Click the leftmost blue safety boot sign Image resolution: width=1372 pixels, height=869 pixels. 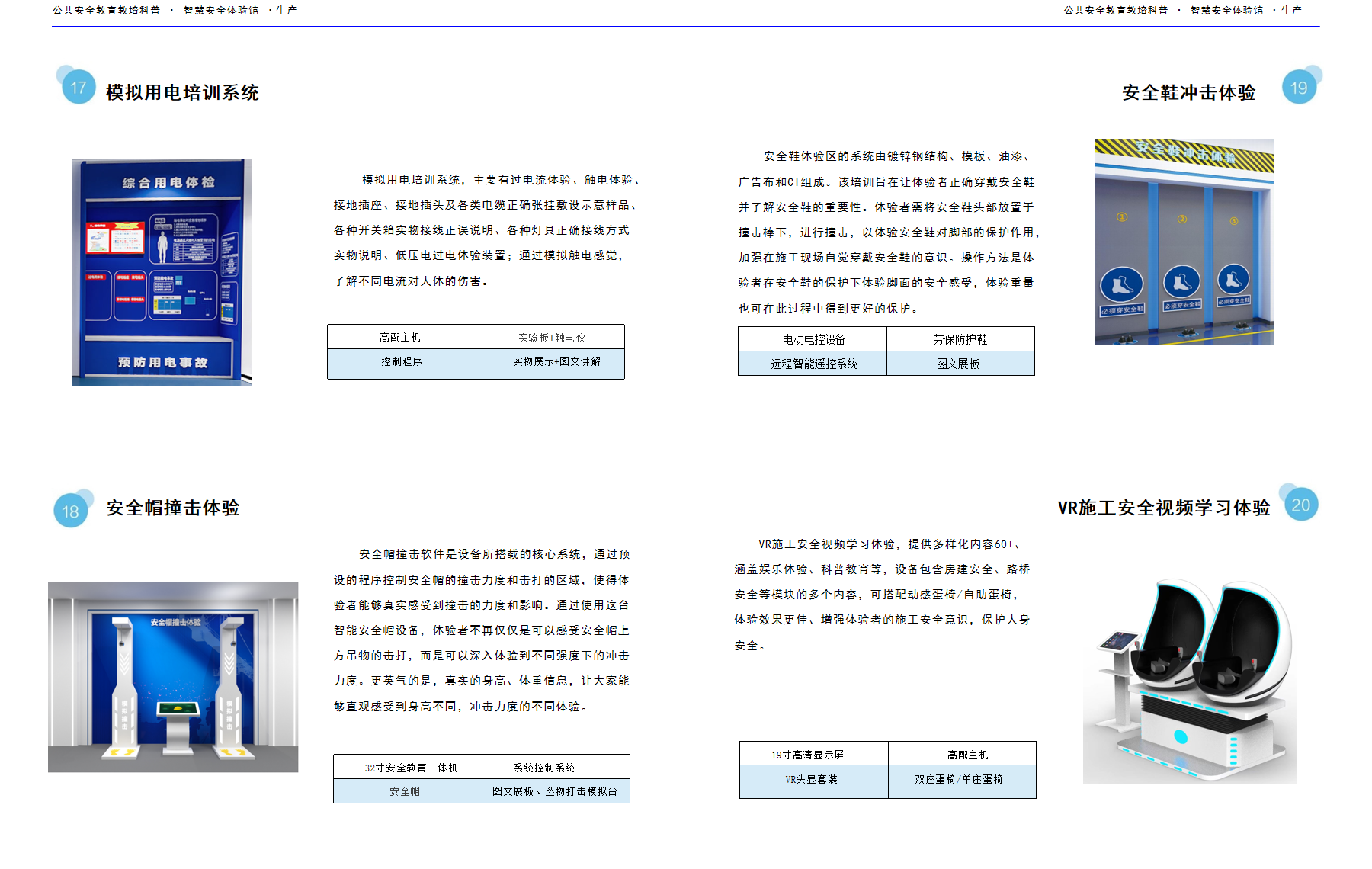[x=1121, y=285]
